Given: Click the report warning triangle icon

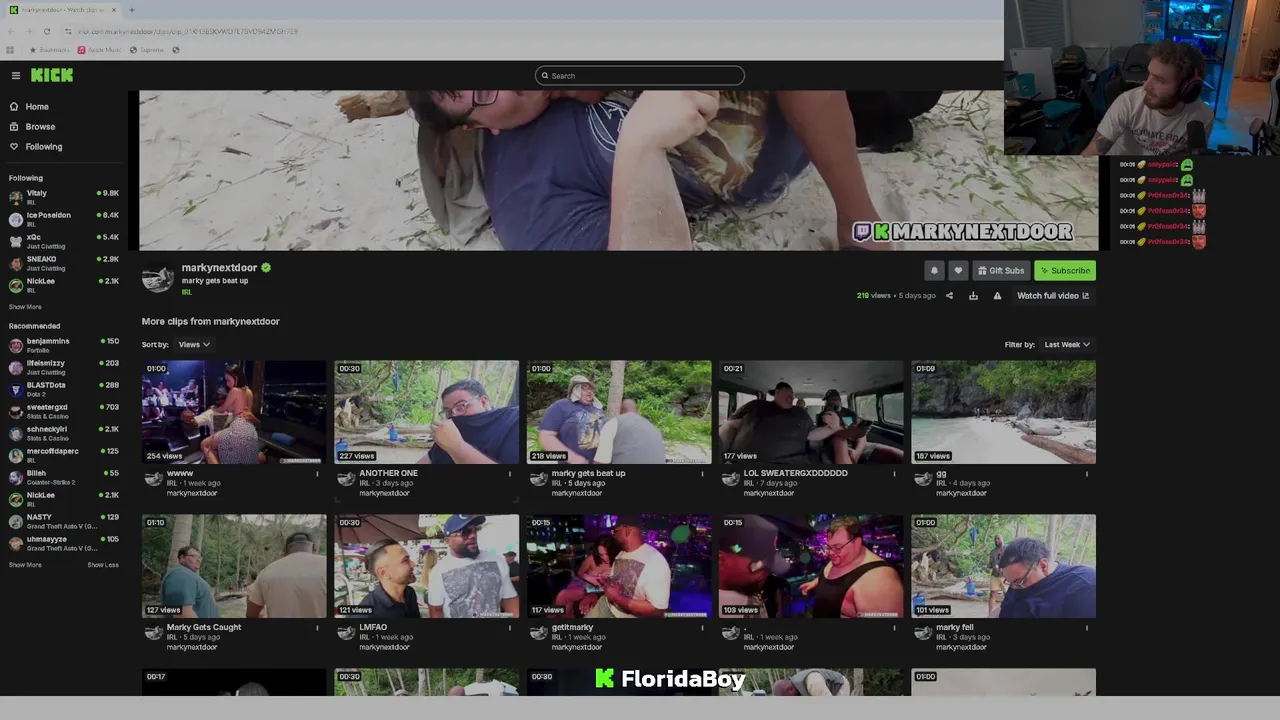Looking at the screenshot, I should pos(997,296).
